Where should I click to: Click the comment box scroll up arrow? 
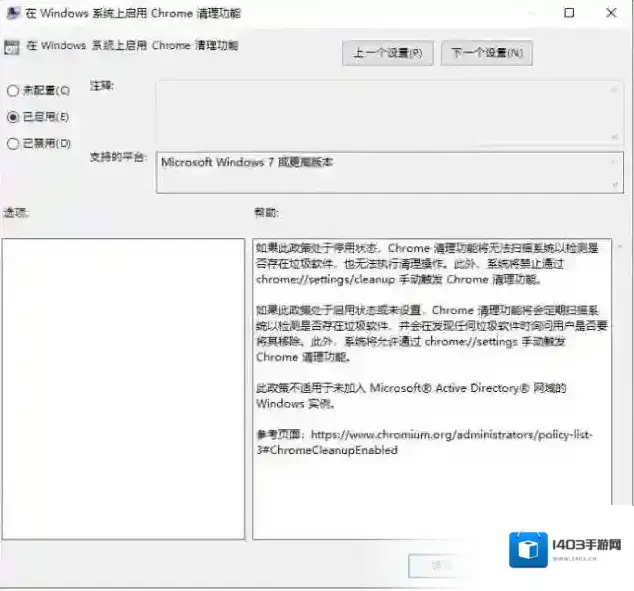pyautogui.click(x=615, y=90)
